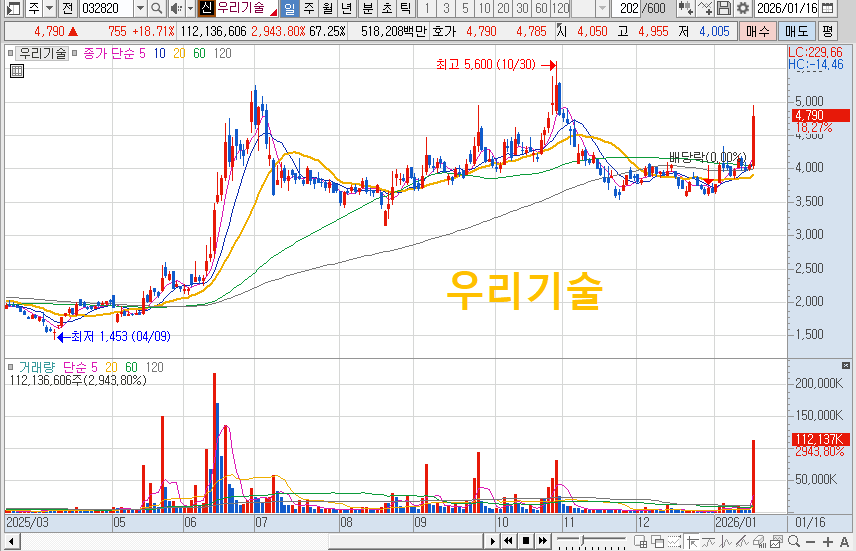The height and width of the screenshot is (551, 856).
Task: Click the vertical line chart tool icon
Action: click(726, 541)
